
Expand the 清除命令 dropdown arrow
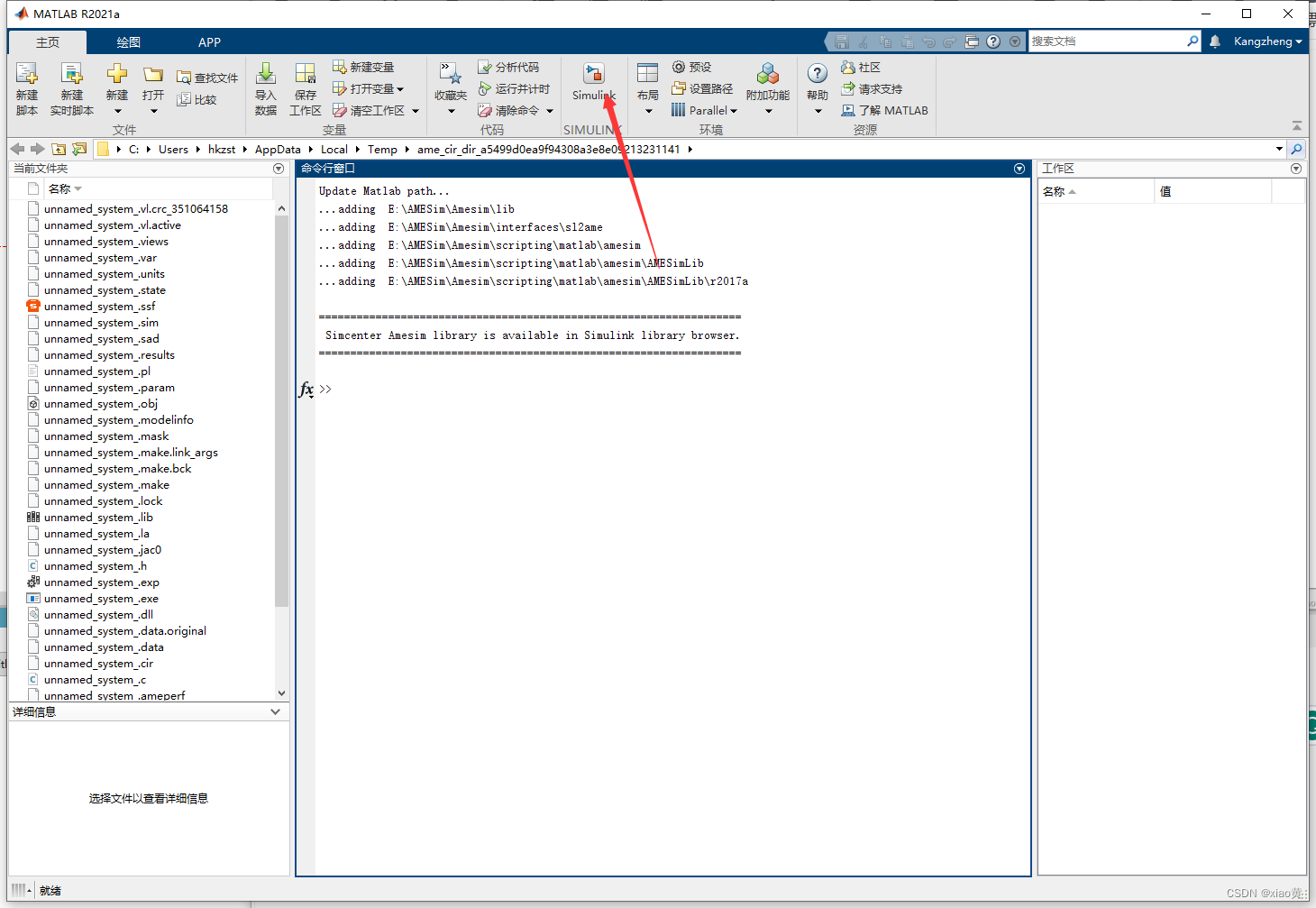(550, 111)
